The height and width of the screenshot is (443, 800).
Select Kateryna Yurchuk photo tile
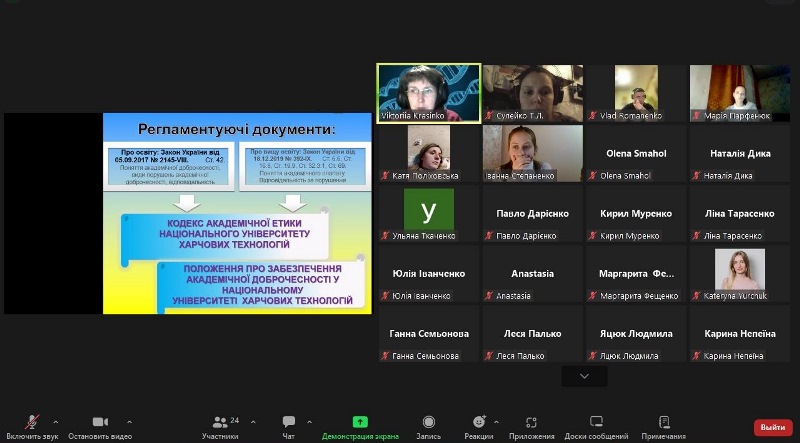coord(740,274)
